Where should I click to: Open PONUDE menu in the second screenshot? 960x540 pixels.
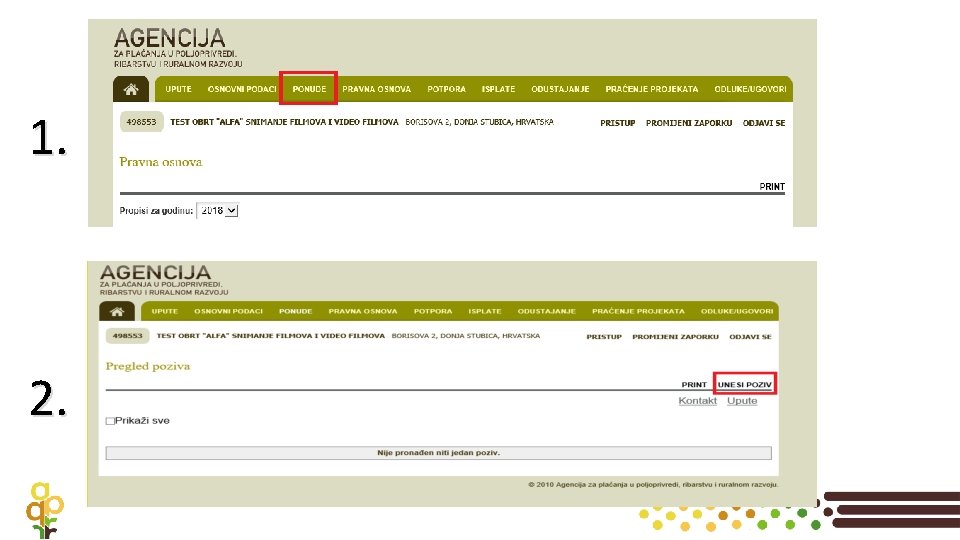[x=296, y=312]
